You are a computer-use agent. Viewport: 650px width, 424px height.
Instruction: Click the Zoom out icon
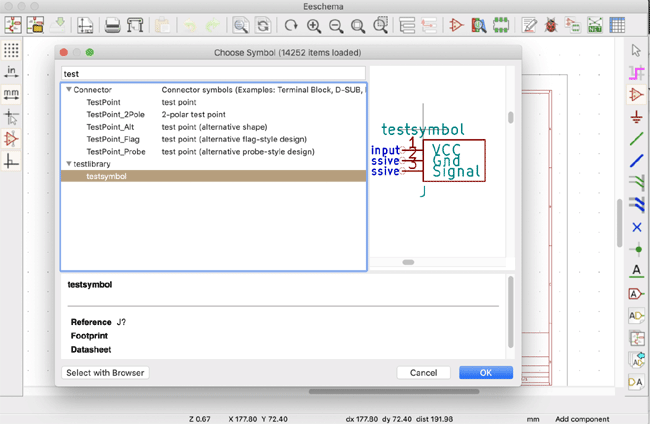pos(336,25)
